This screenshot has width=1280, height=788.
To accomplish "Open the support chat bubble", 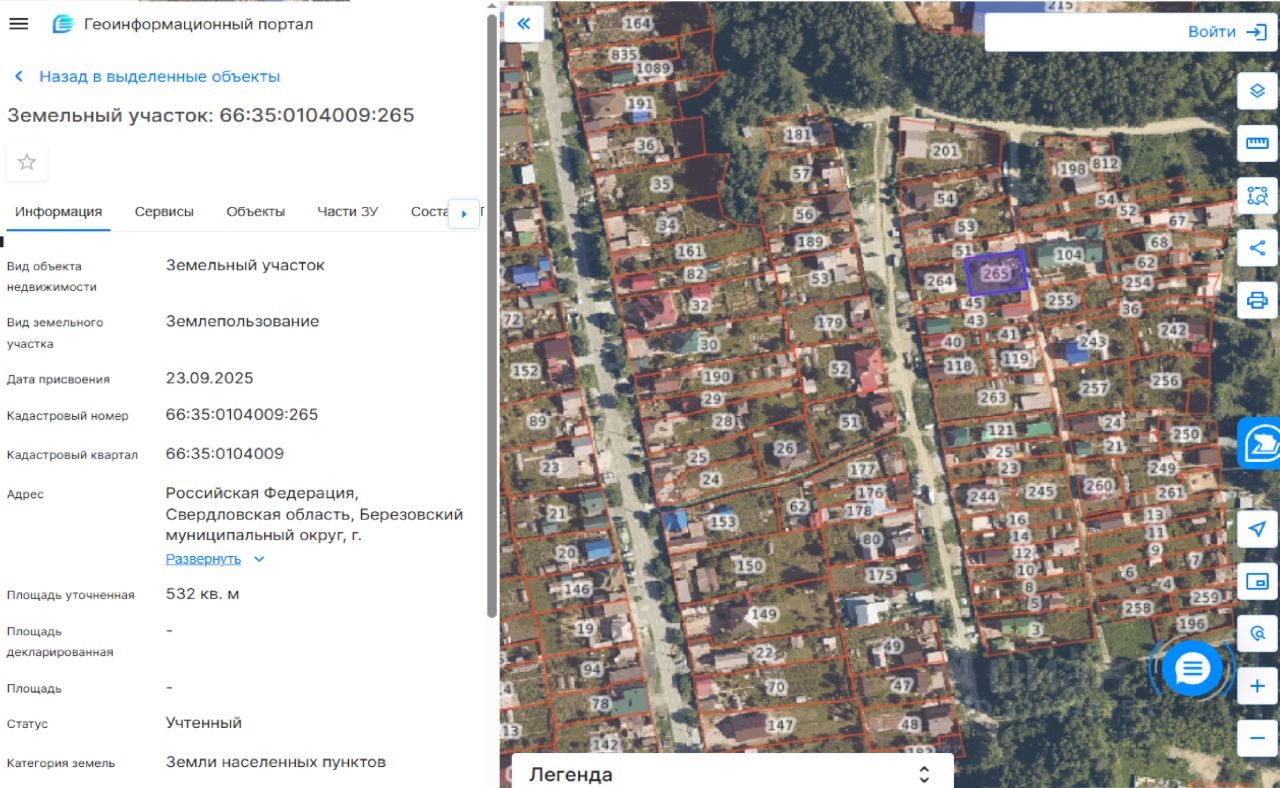I will tap(1192, 669).
